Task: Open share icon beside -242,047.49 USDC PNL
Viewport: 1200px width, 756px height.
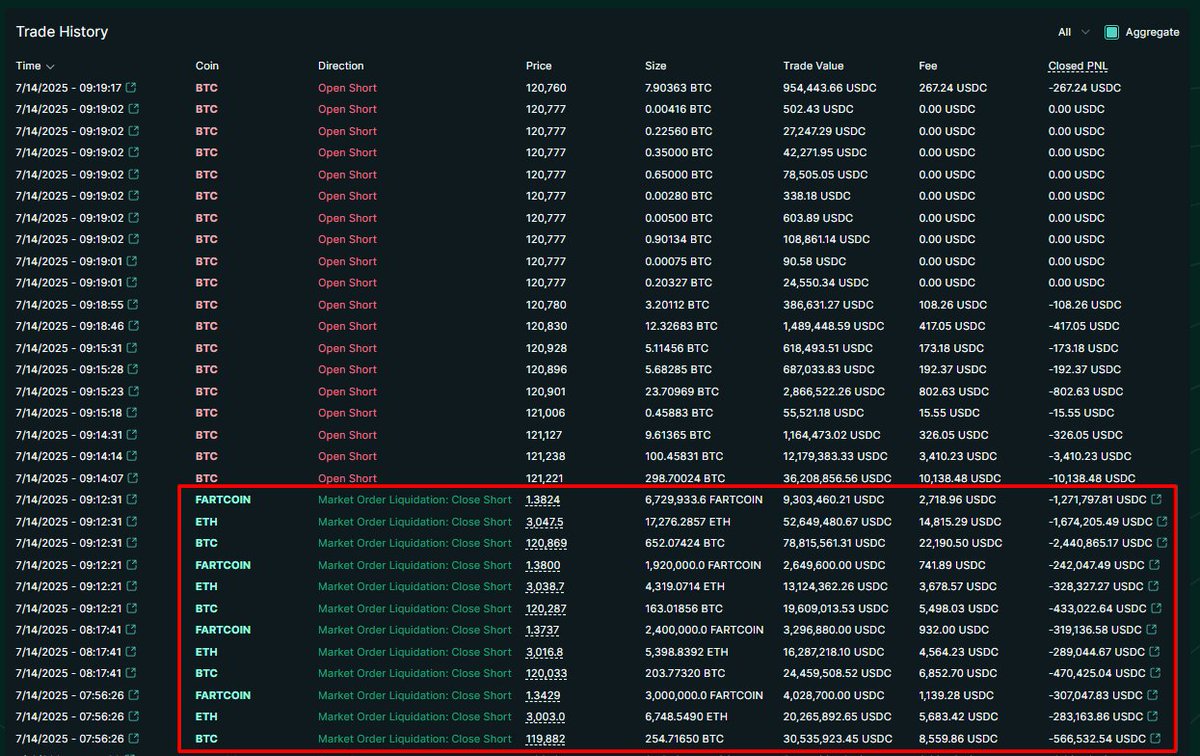Action: (1155, 565)
